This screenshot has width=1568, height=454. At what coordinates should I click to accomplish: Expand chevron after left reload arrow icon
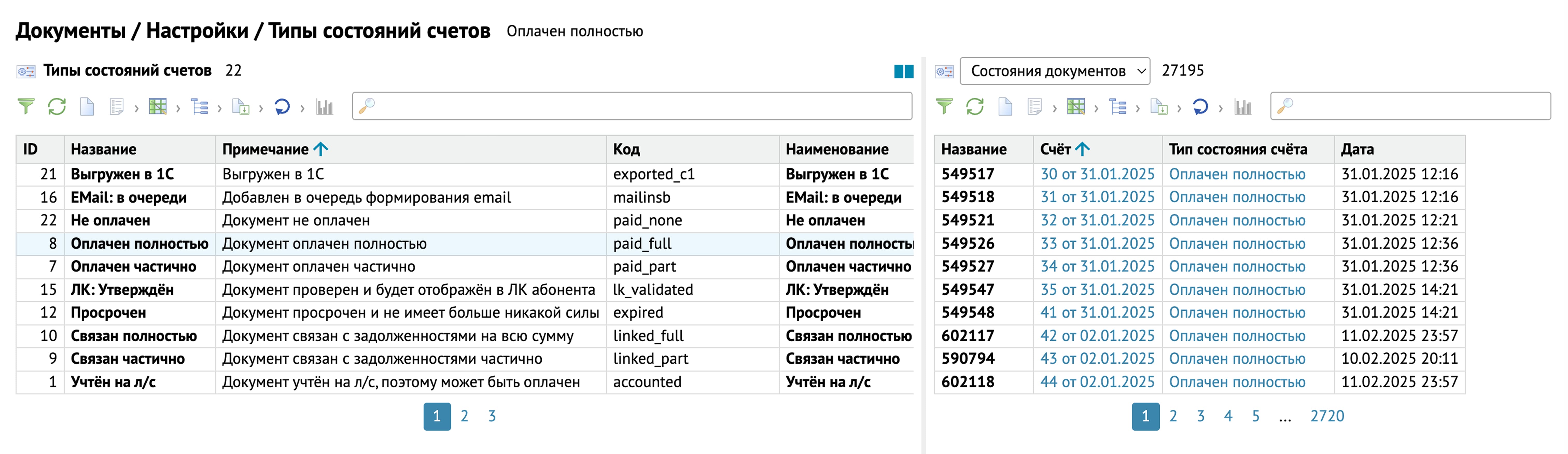point(302,109)
